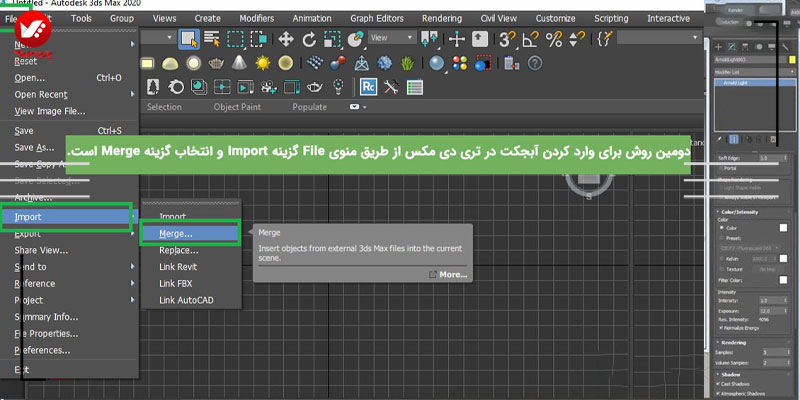Activate the Select and Scale tool
The height and width of the screenshot is (400, 800).
tap(332, 39)
